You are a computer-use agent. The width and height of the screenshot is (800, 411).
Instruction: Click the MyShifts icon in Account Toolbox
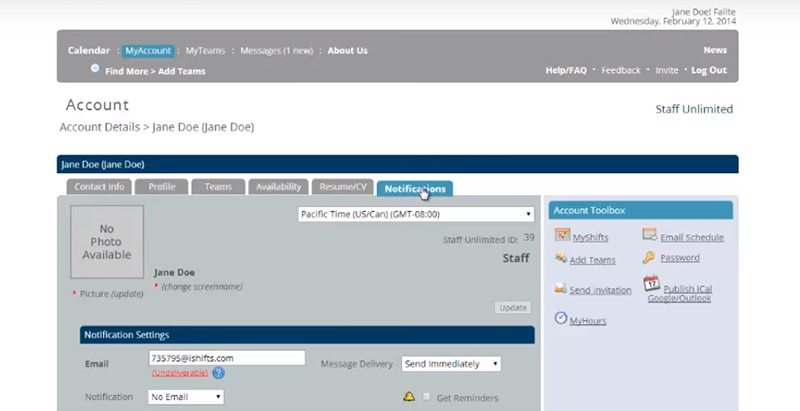[x=561, y=237]
